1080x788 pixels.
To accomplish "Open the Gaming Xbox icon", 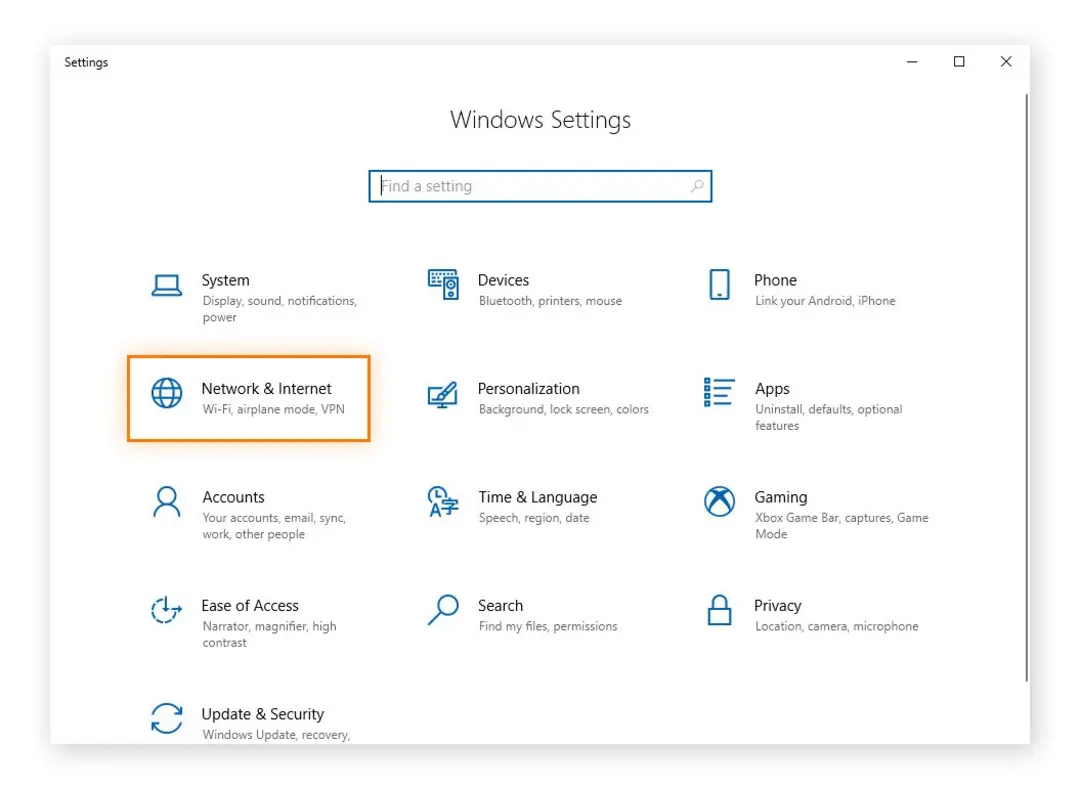I will tap(719, 501).
